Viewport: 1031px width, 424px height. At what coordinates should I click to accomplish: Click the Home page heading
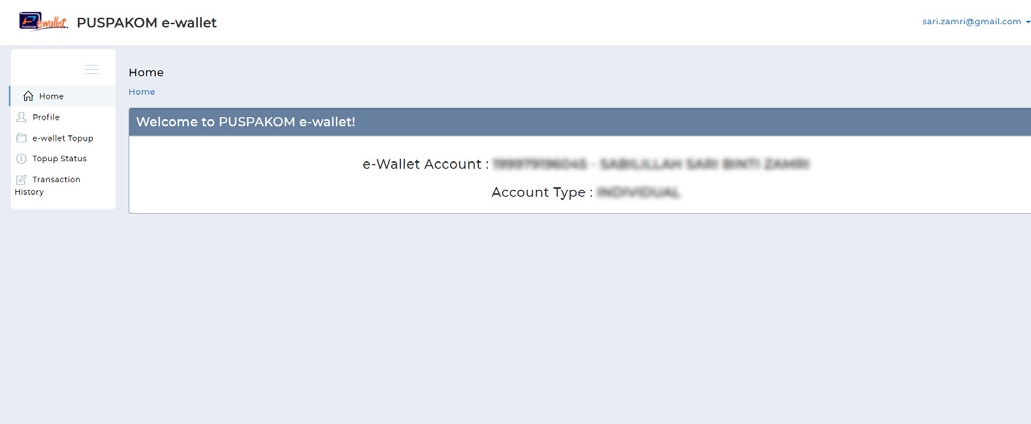click(146, 72)
